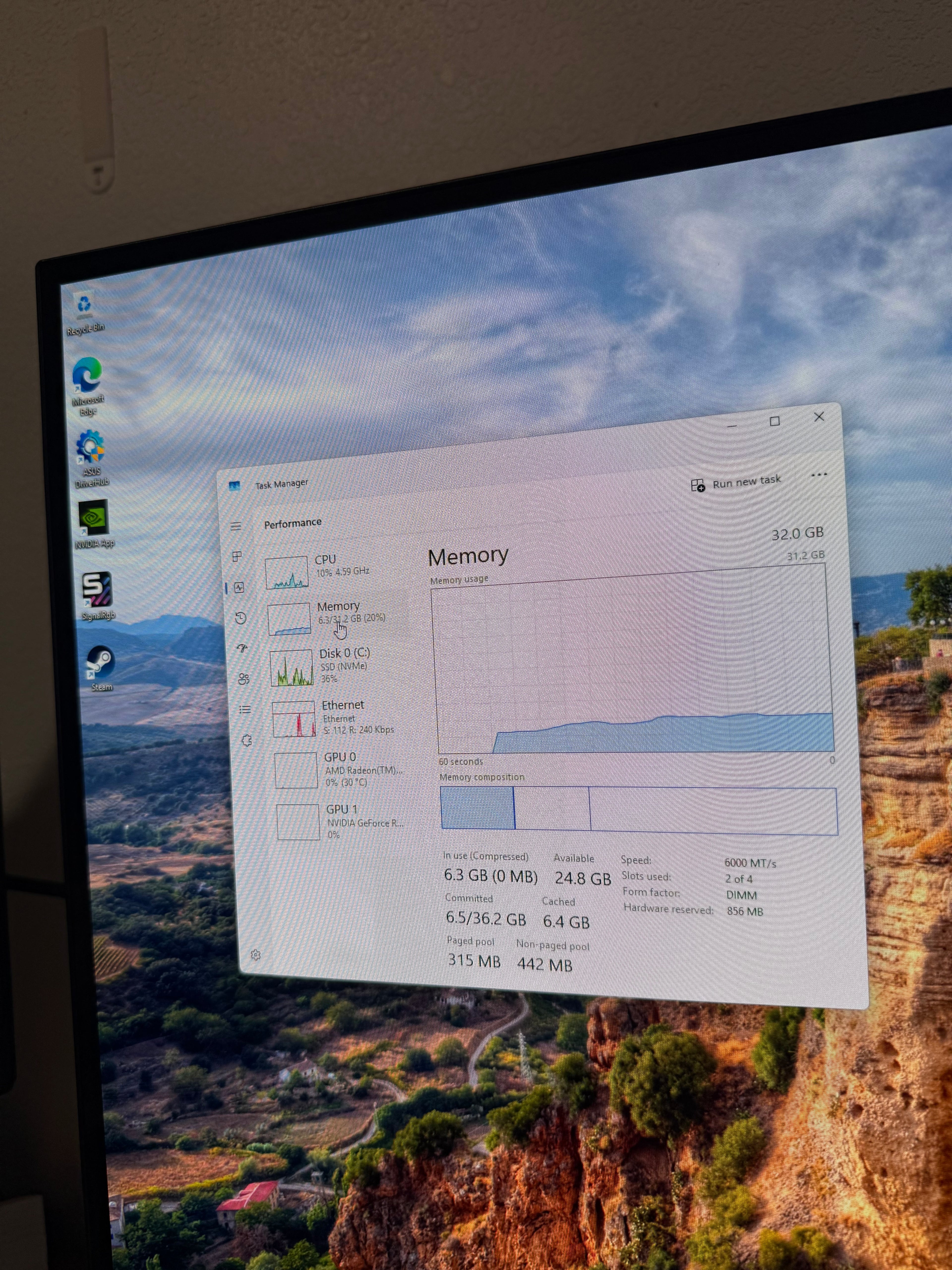Minimize the Task Manager window
The width and height of the screenshot is (952, 1270).
pyautogui.click(x=732, y=425)
